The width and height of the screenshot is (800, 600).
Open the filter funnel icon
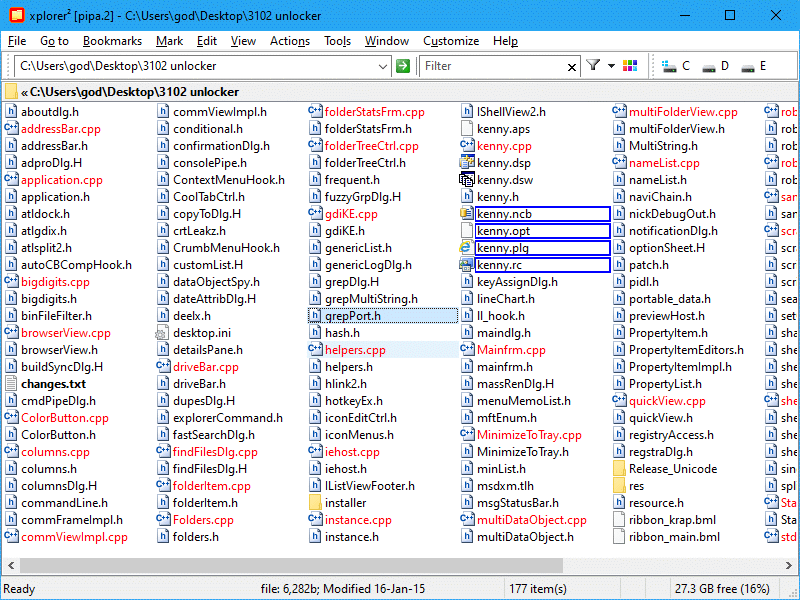[593, 65]
